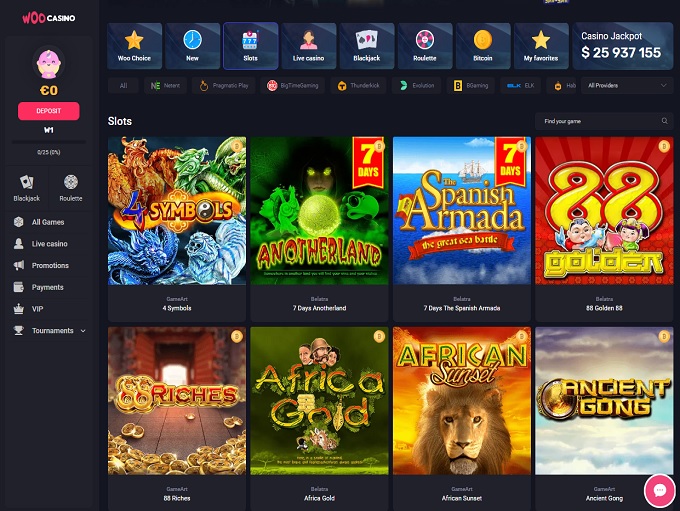Select the Woo Choice category tab
680x511 pixels.
(x=134, y=46)
